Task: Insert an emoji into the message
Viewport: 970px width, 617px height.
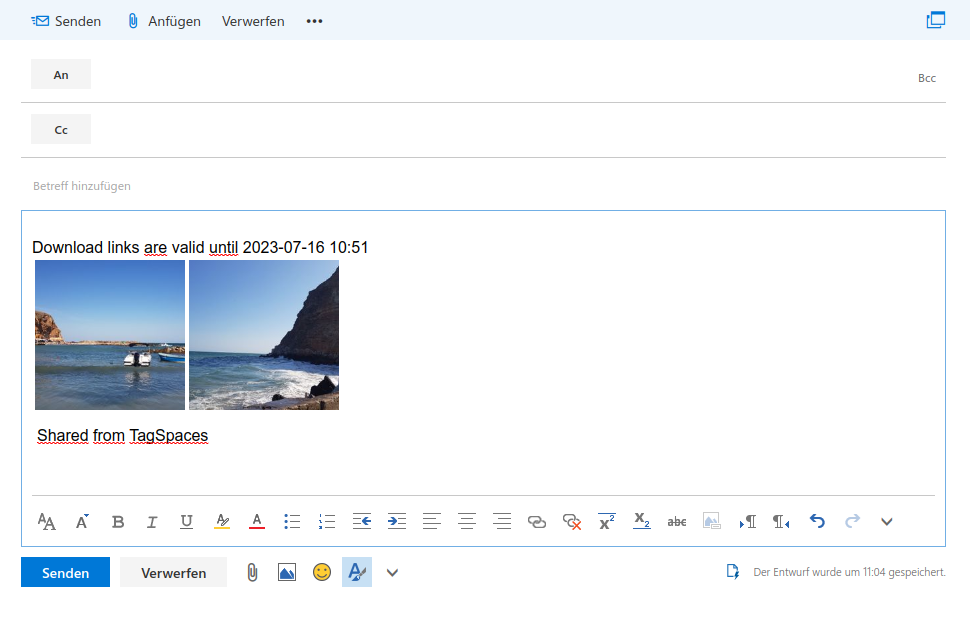Action: pyautogui.click(x=321, y=572)
